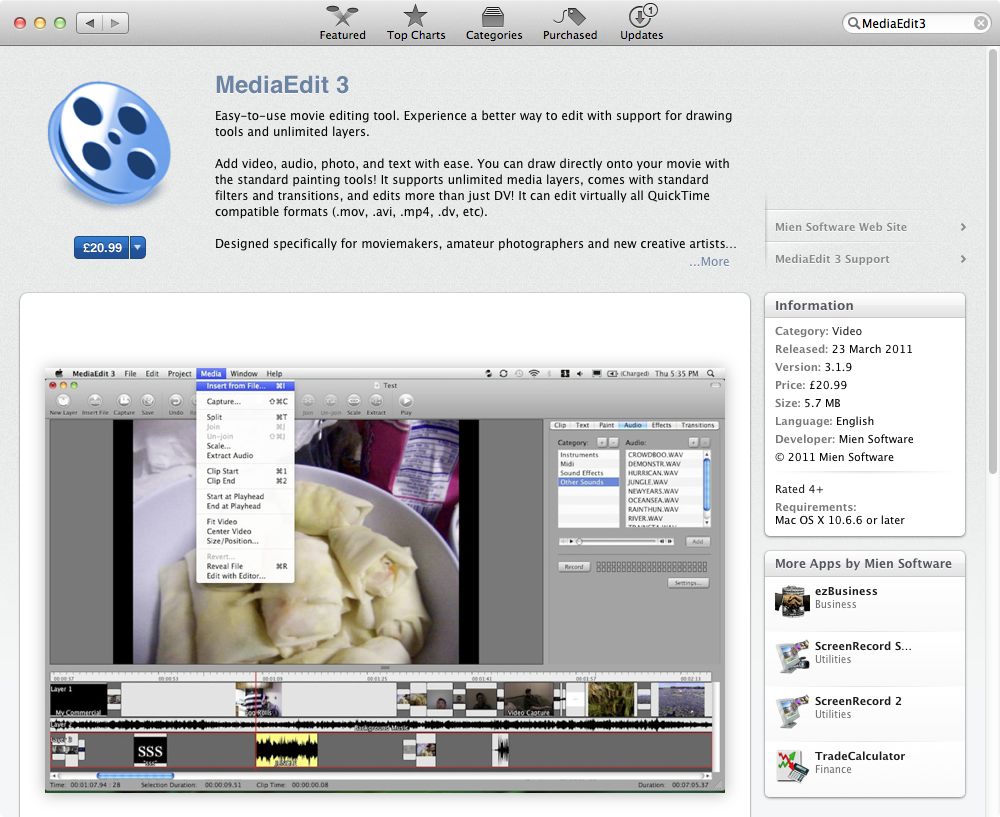
Task: Click JUNGLE.WAV in the screenshot audio list
Action: click(648, 482)
